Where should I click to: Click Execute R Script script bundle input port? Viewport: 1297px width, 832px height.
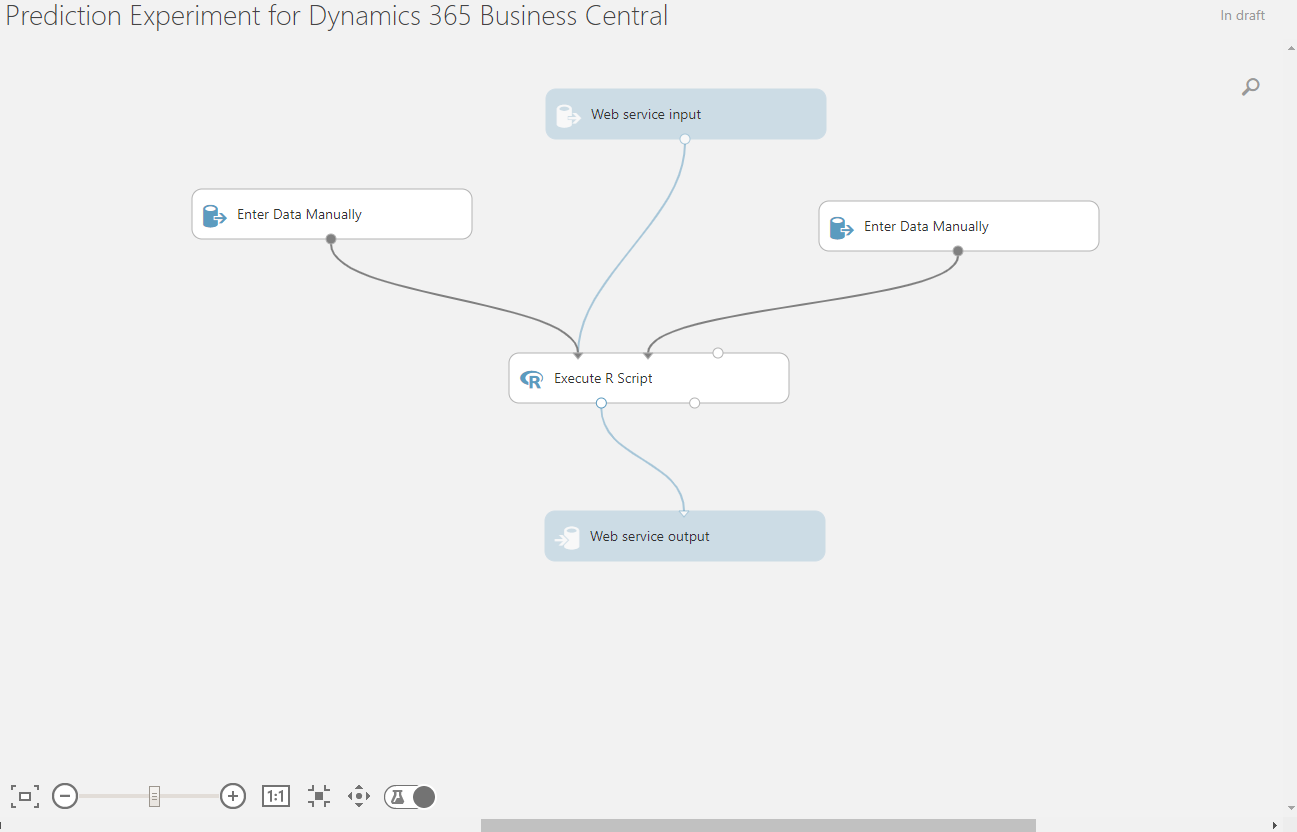(x=718, y=353)
